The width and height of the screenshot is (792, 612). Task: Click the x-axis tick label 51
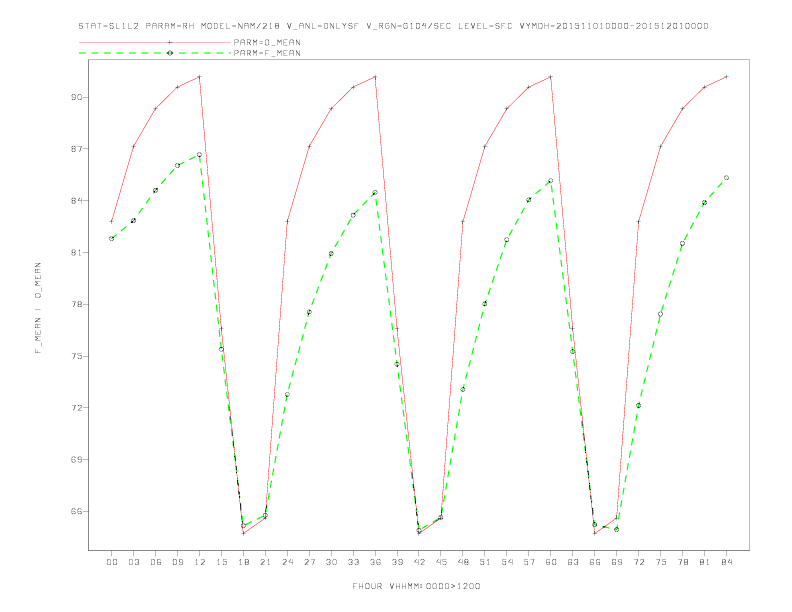(x=485, y=562)
